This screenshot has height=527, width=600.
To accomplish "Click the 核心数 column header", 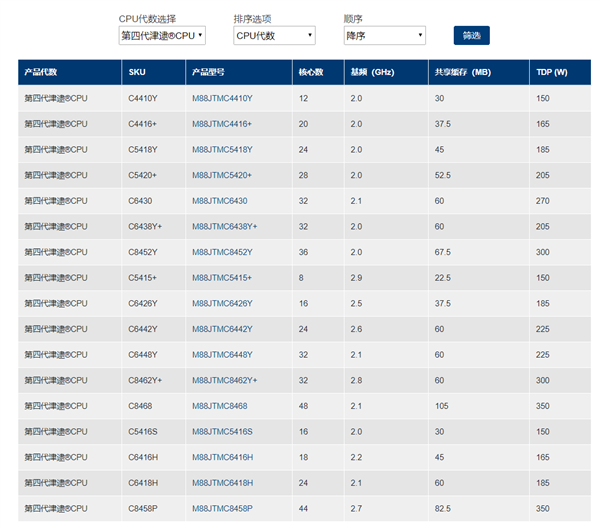I will pos(311,72).
